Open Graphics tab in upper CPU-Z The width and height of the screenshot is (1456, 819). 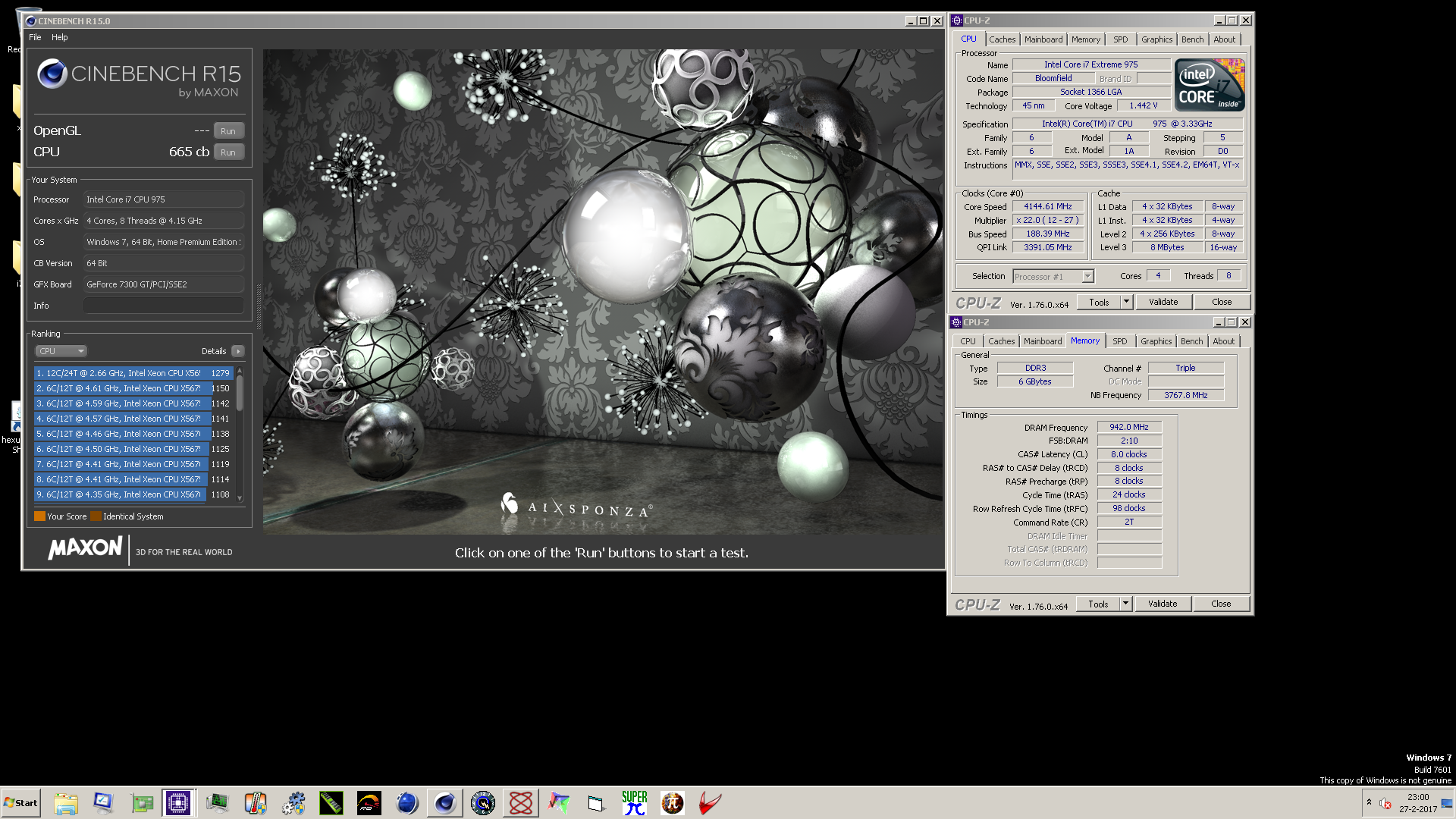[x=1156, y=39]
